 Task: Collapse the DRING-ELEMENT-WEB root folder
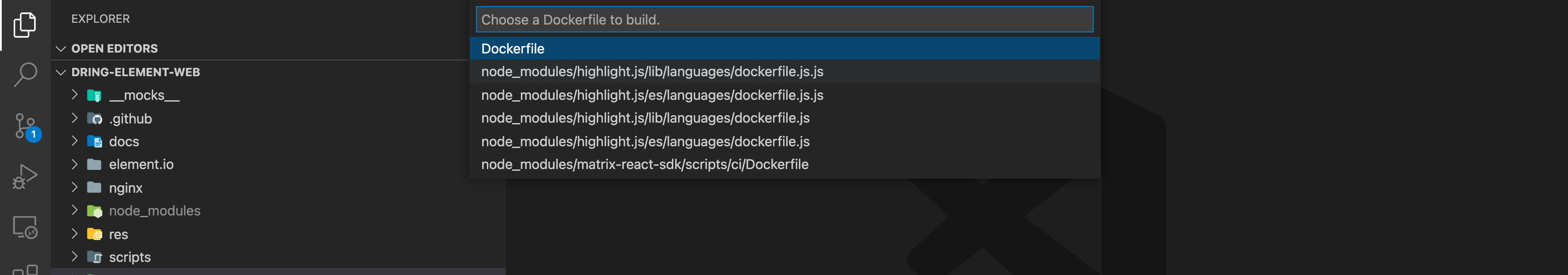[61, 73]
